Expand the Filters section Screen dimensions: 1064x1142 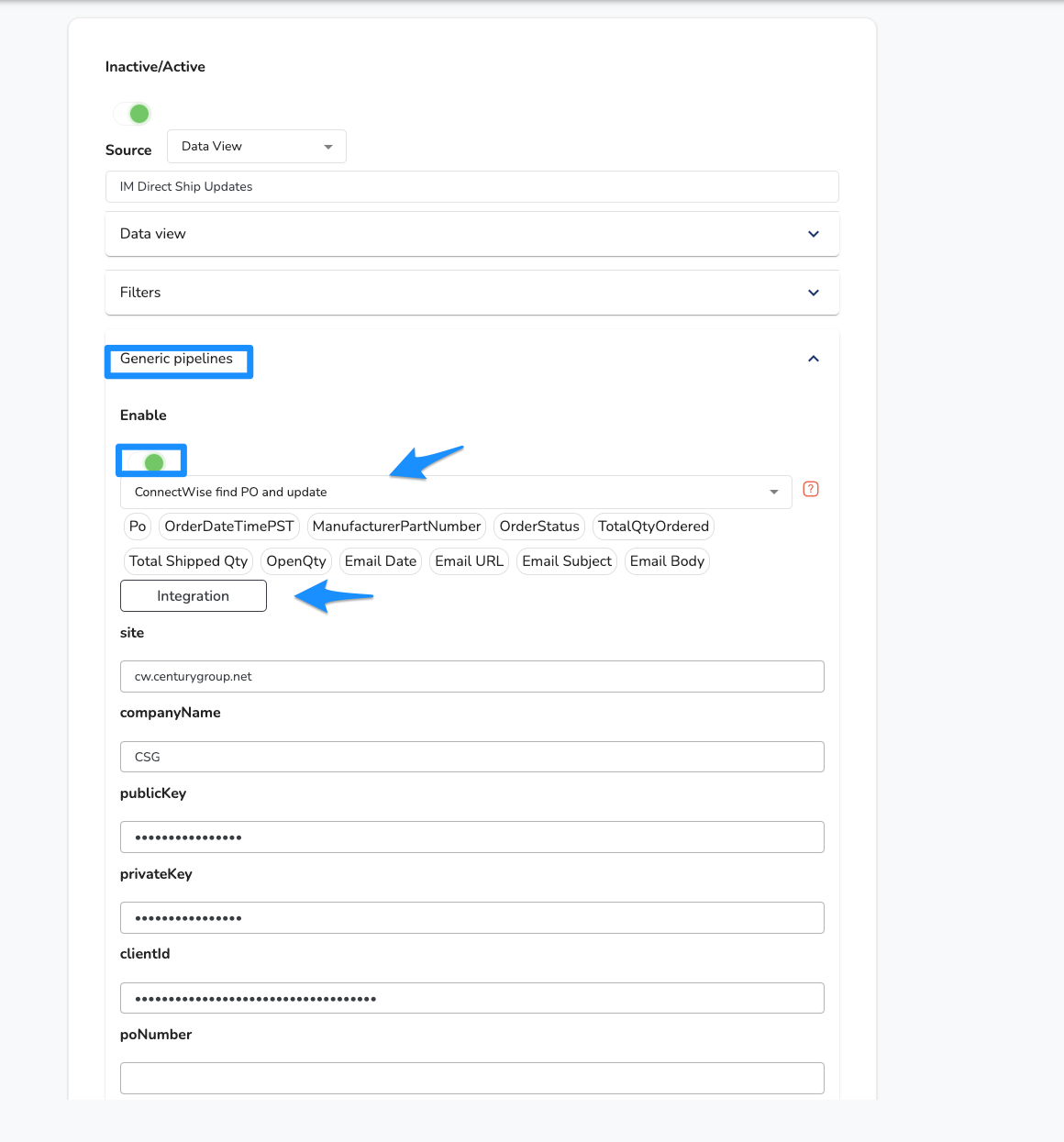pos(472,293)
